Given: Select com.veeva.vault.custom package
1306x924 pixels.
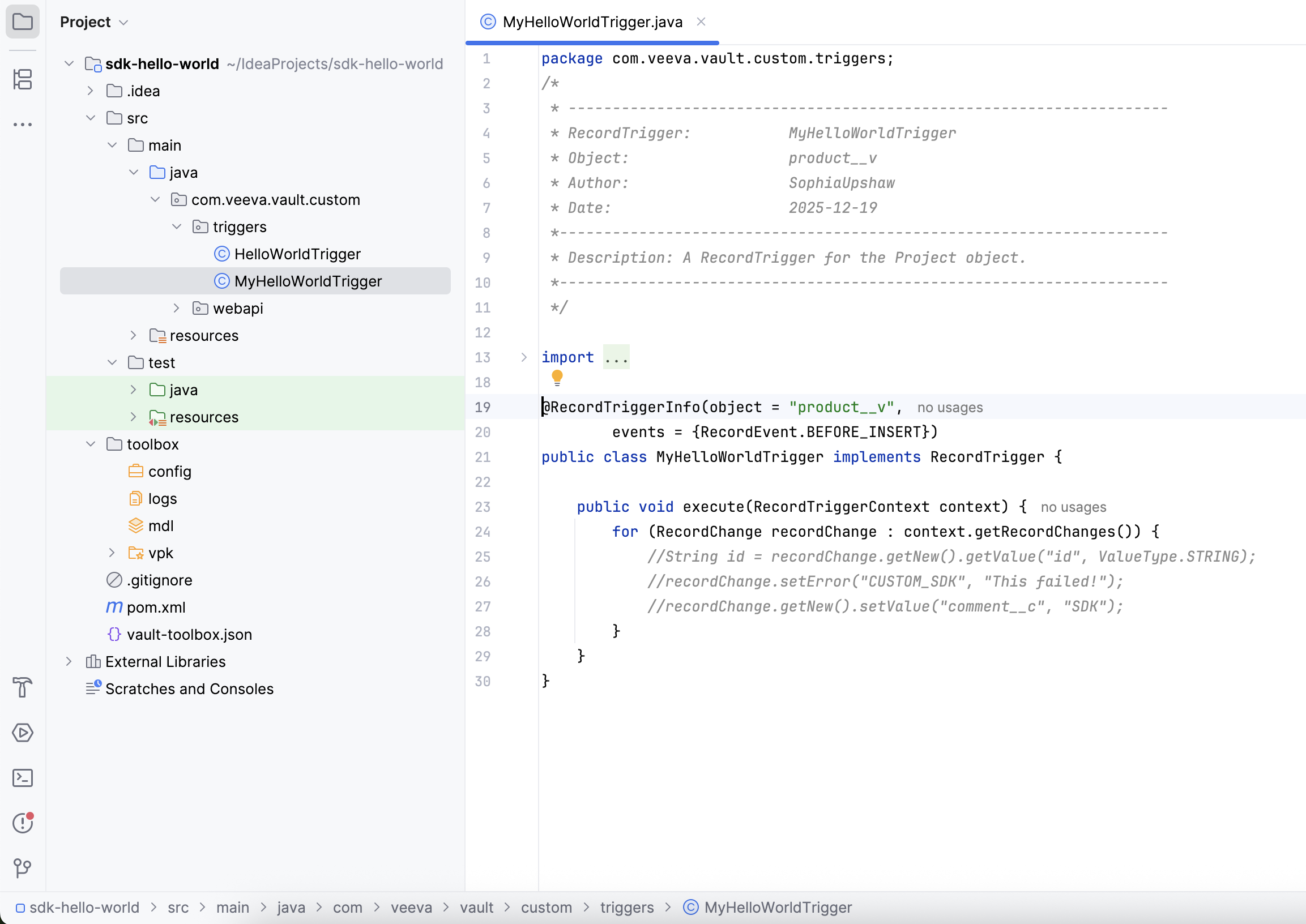Looking at the screenshot, I should point(275,200).
